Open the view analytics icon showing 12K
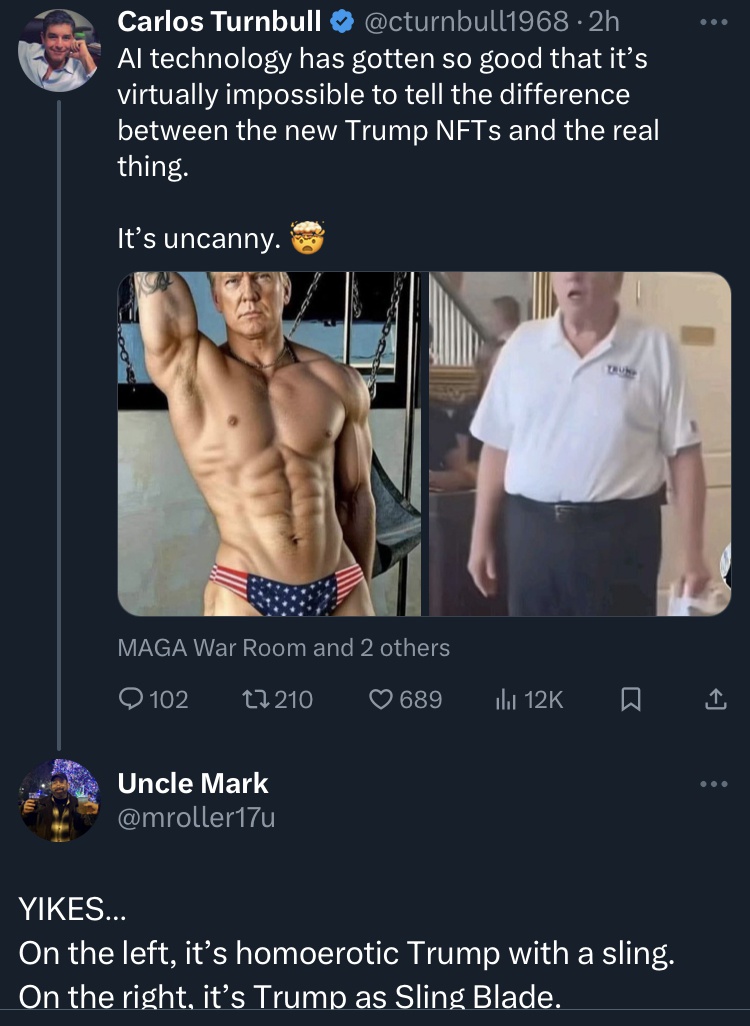Screen dimensions: 750x1026 (505, 700)
